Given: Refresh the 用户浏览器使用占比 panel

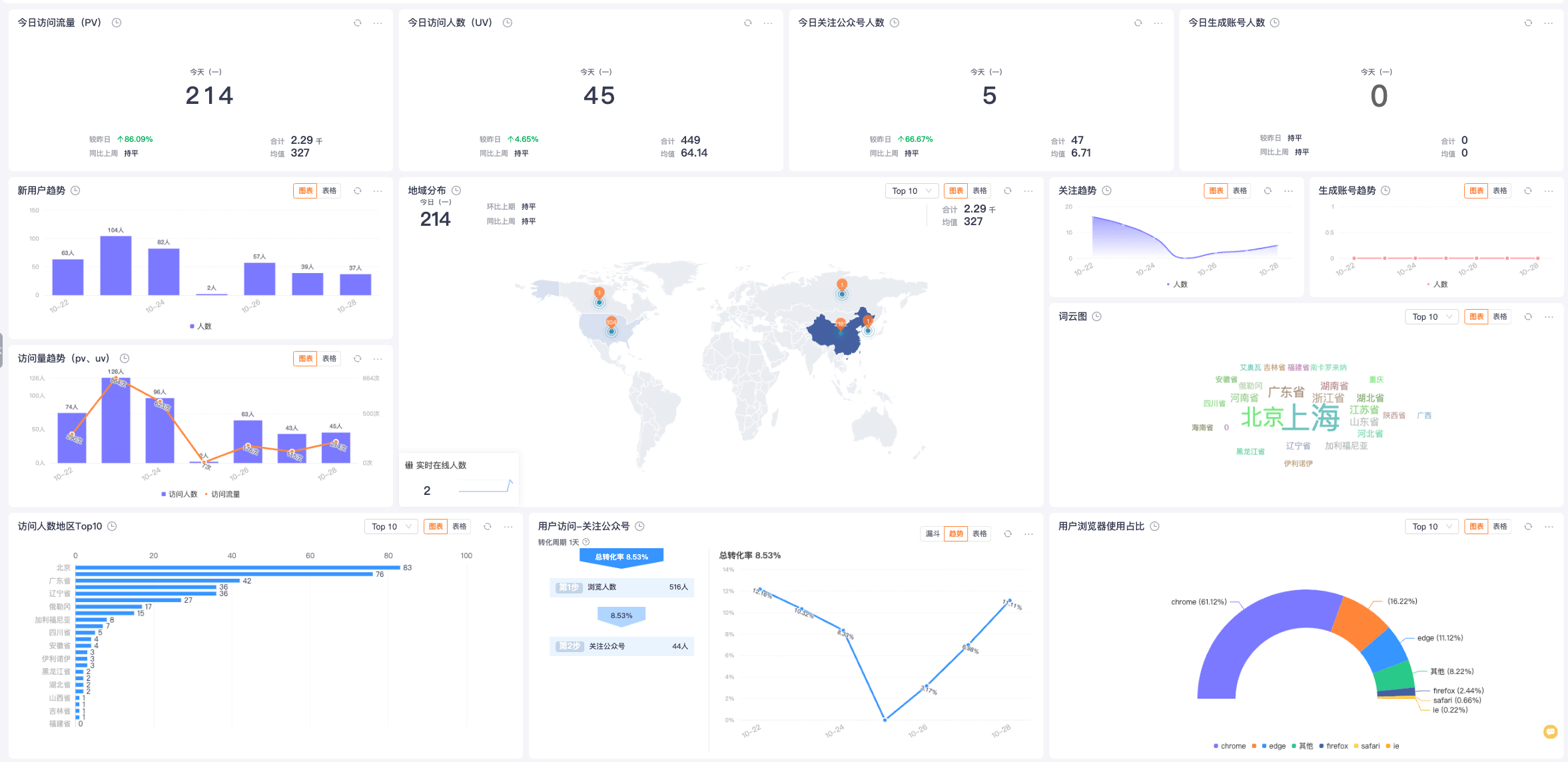Looking at the screenshot, I should pos(1528,527).
